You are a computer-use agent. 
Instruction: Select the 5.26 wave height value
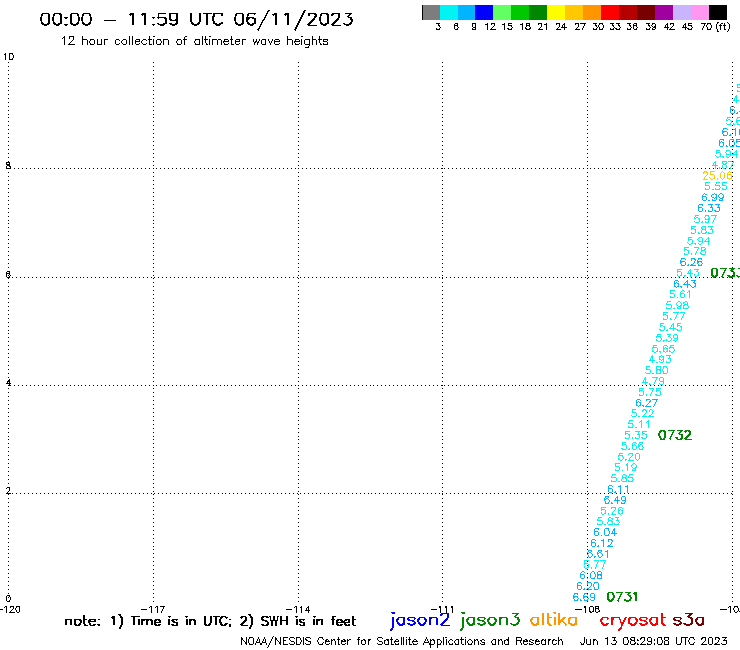[x=612, y=511]
